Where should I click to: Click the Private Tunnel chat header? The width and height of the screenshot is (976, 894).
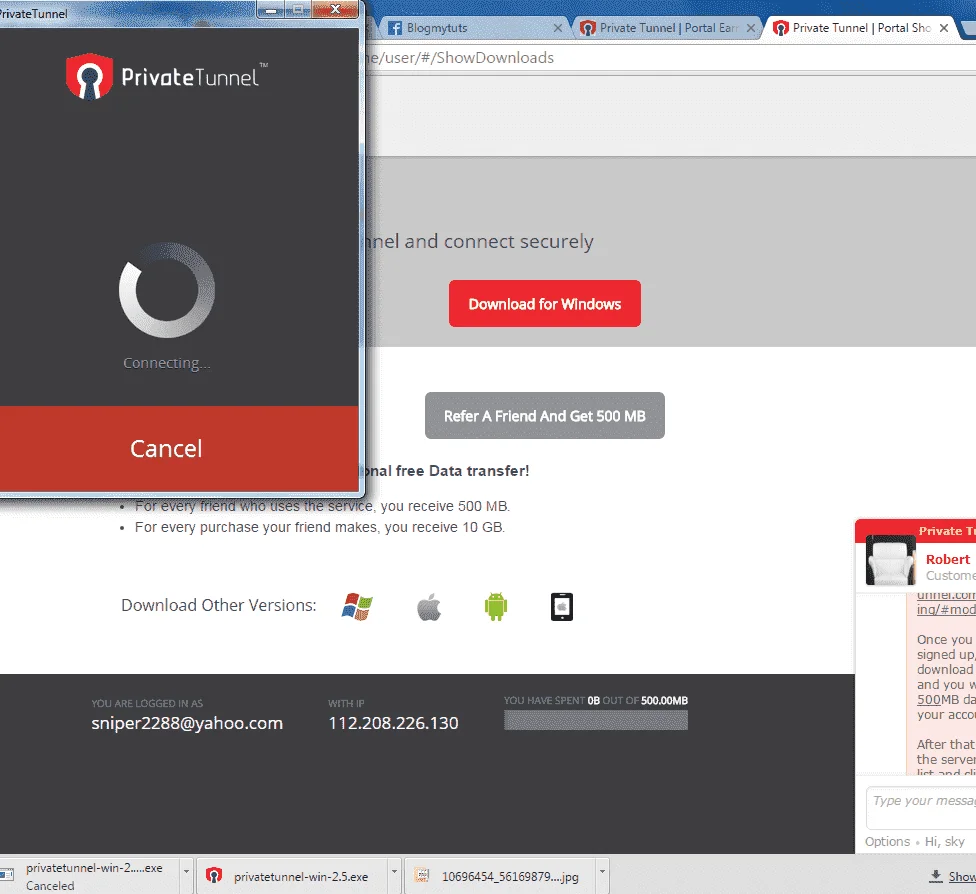(916, 530)
